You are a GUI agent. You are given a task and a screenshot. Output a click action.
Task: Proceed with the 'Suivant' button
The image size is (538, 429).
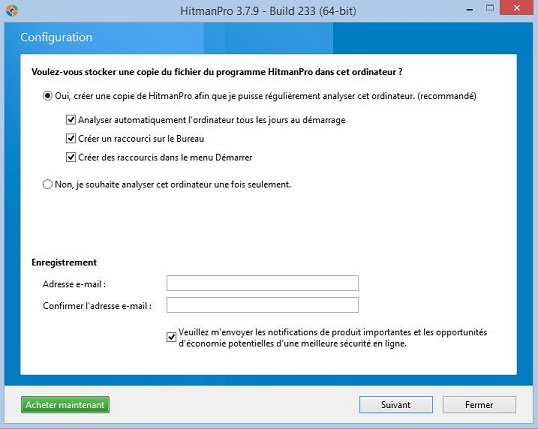click(x=396, y=405)
